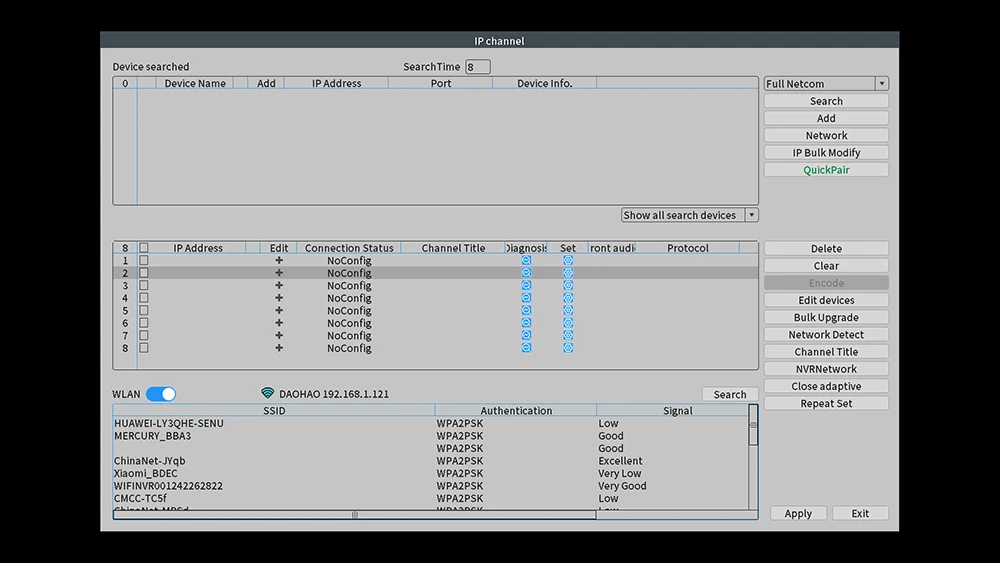This screenshot has width=1000, height=563.
Task: Check the checkbox for channel 1
Action: (x=143, y=260)
